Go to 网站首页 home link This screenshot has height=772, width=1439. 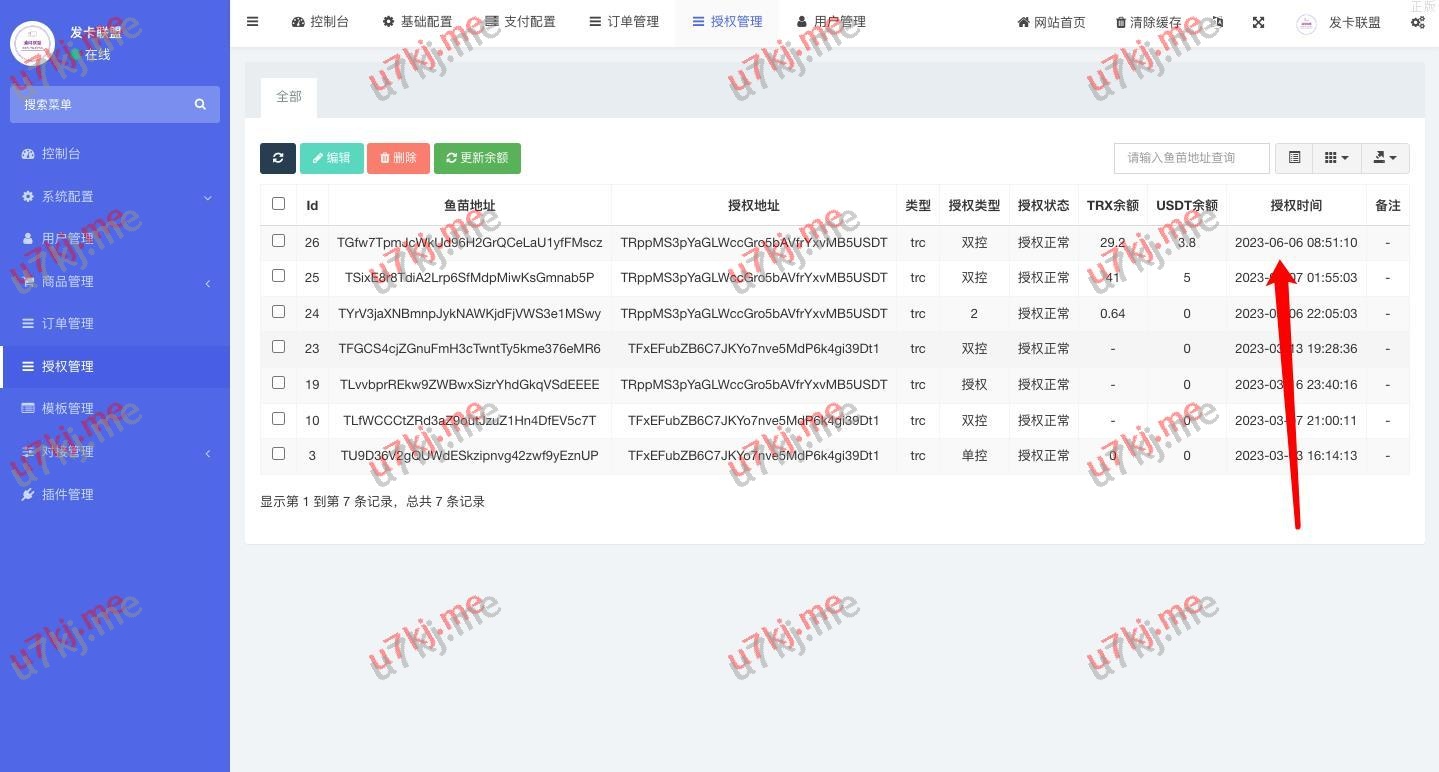coord(1051,22)
